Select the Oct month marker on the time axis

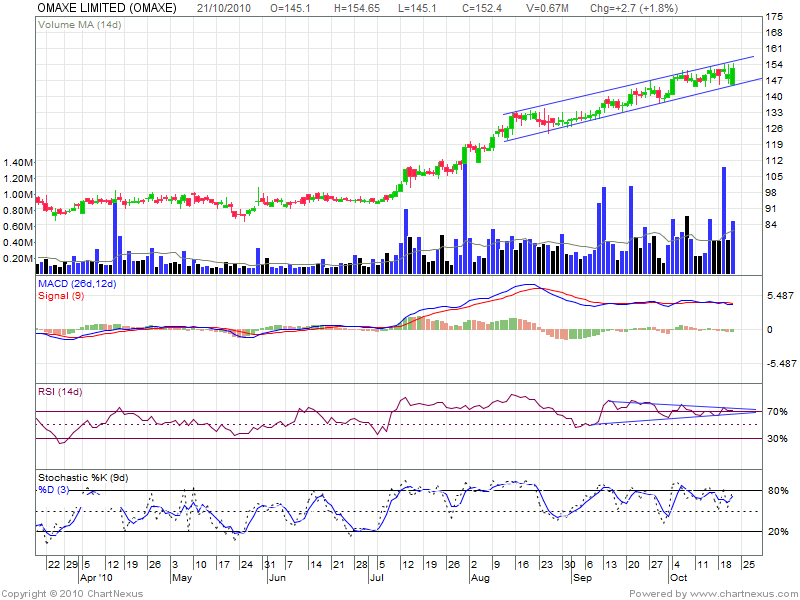click(678, 578)
